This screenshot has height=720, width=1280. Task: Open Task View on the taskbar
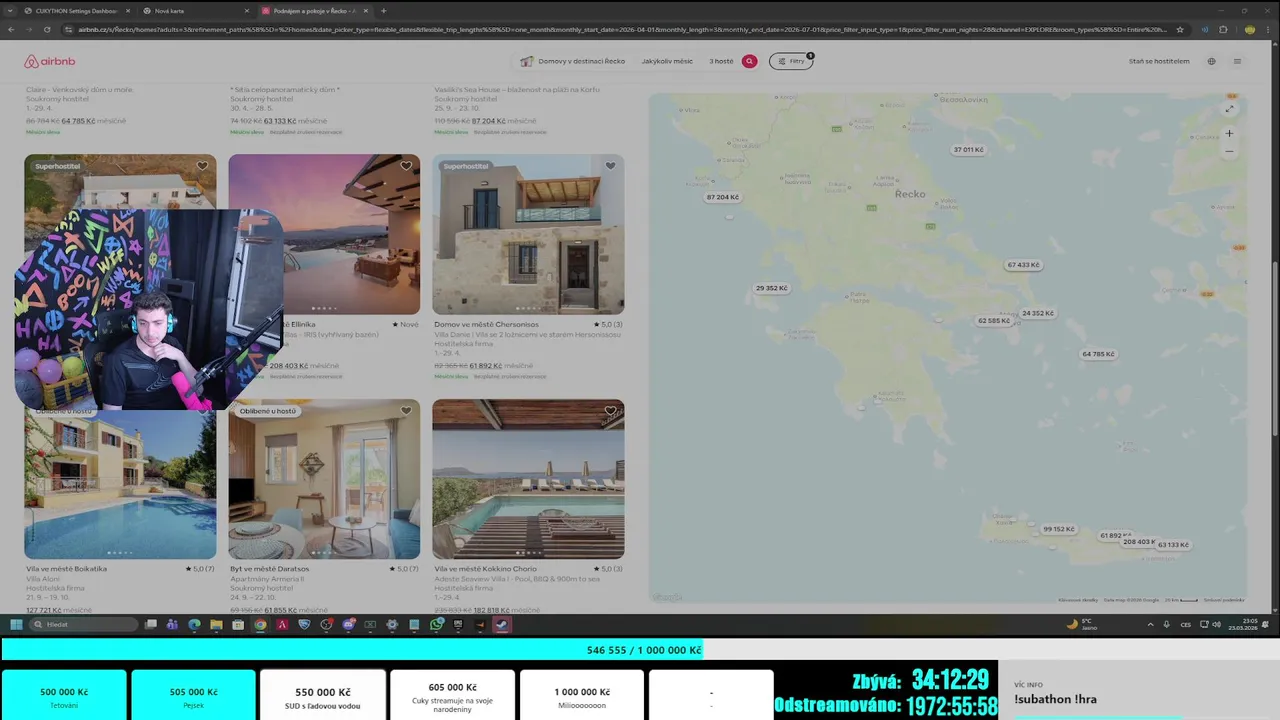151,624
